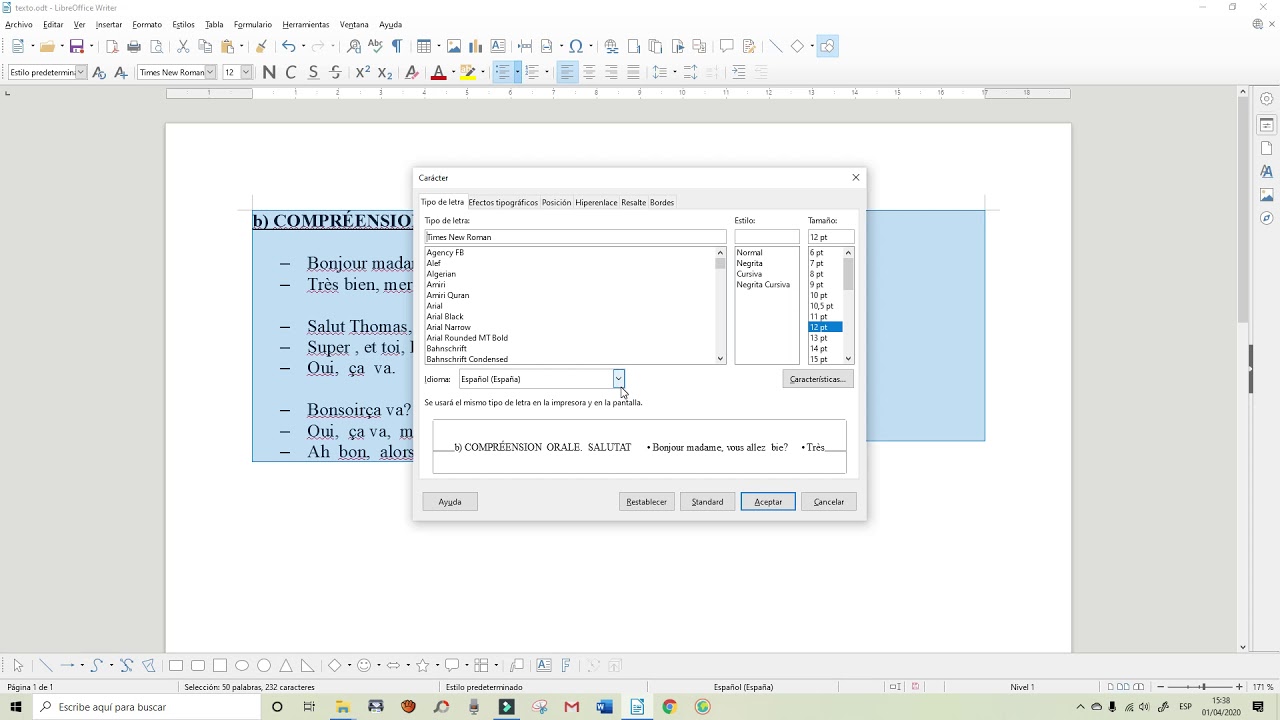
Task: Toggle center alignment in the toolbar
Action: pos(589,72)
